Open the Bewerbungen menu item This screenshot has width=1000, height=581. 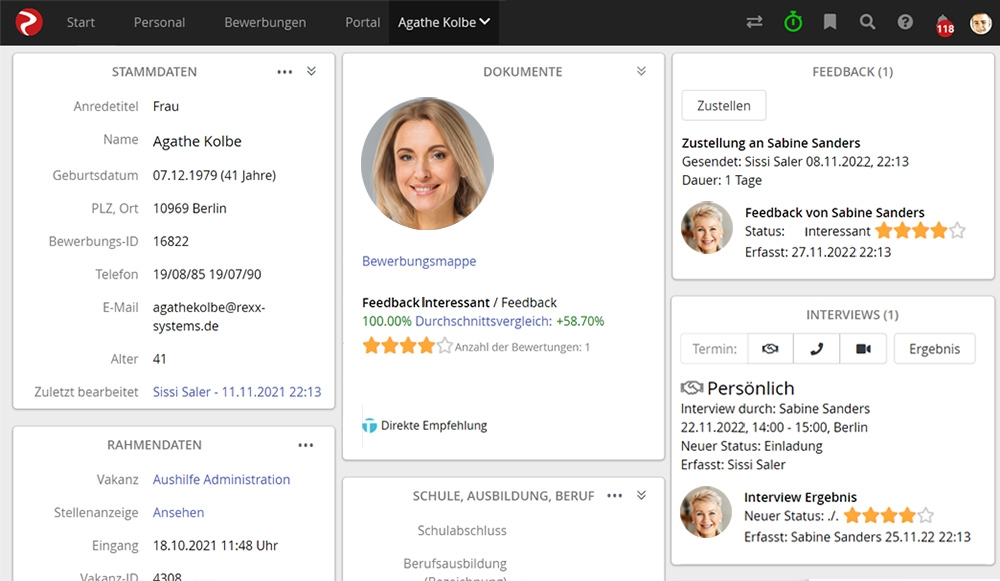click(265, 22)
